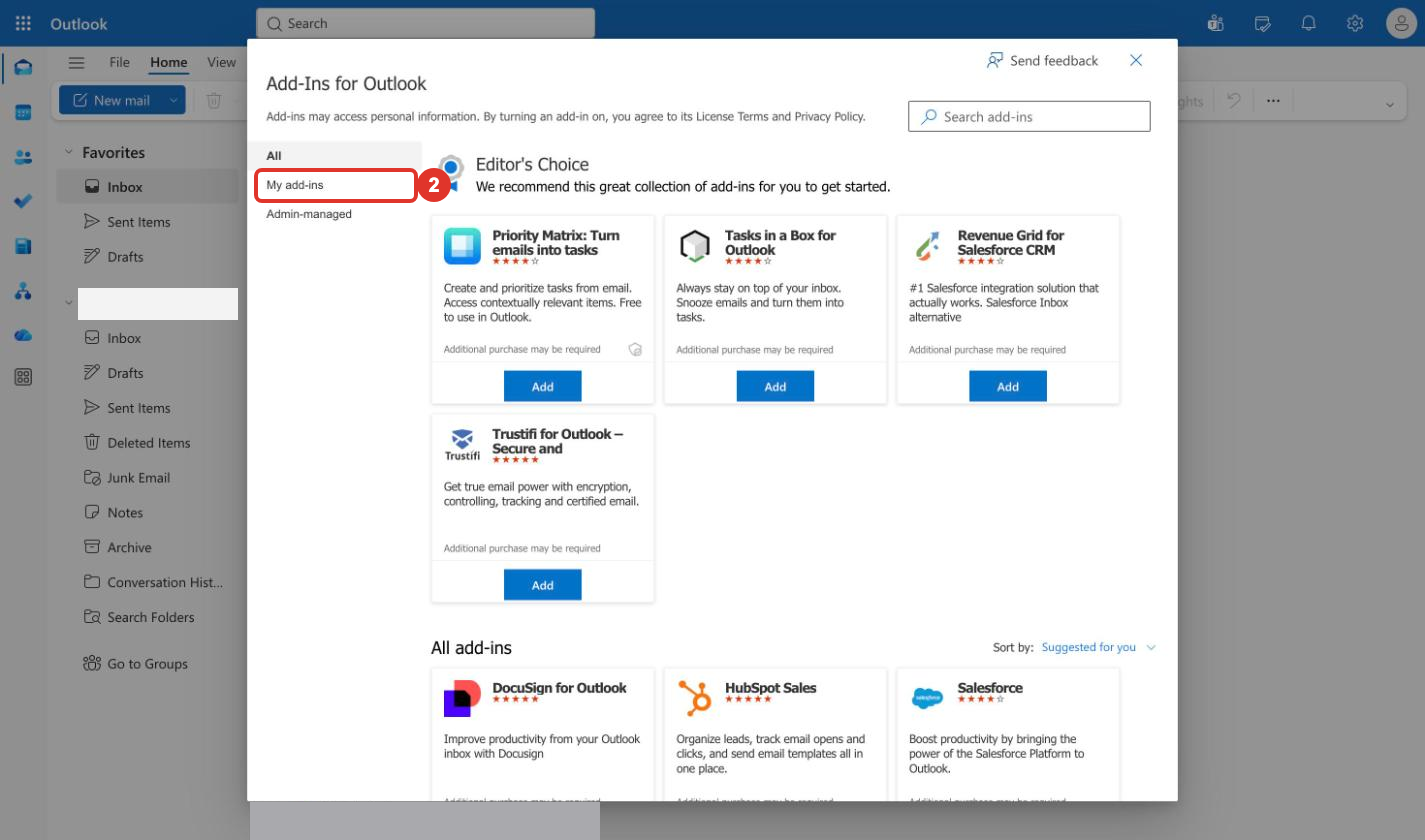1425x840 pixels.
Task: Open the Junk Email folder
Action: pyautogui.click(x=147, y=478)
